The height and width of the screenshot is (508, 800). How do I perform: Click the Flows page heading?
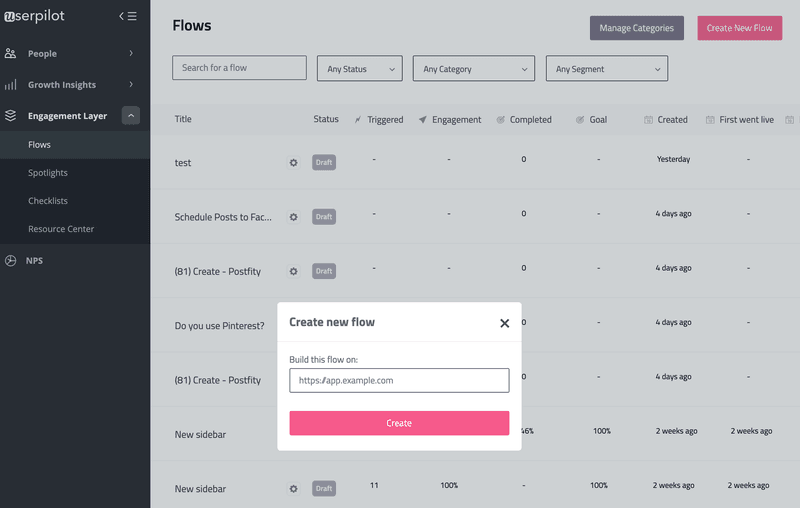click(x=192, y=26)
